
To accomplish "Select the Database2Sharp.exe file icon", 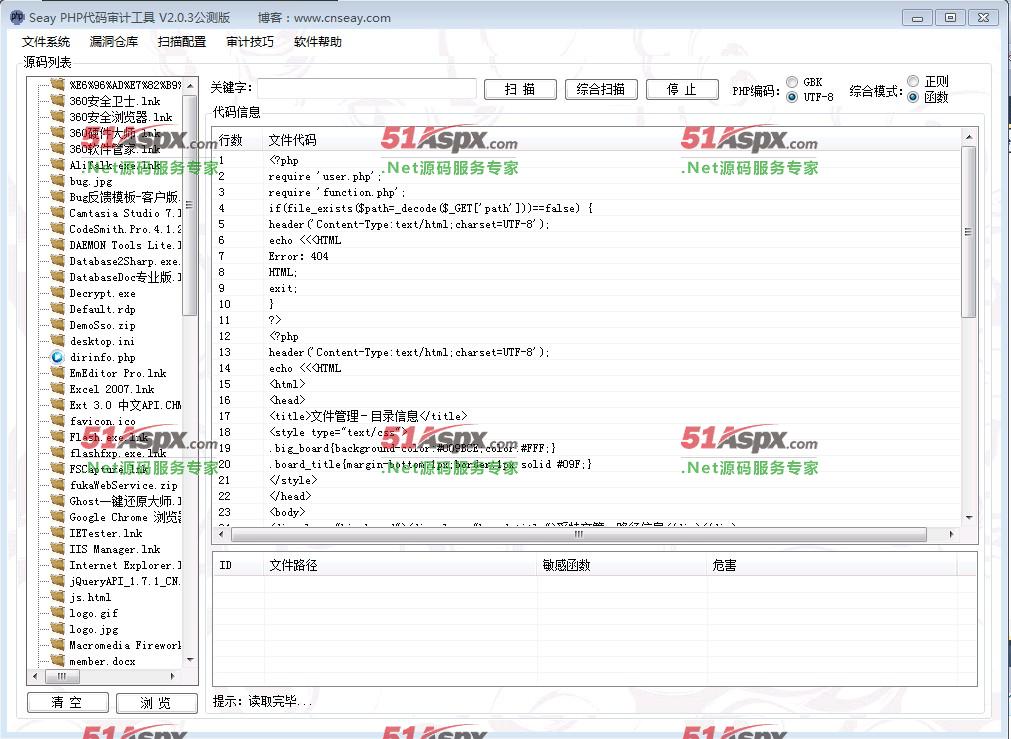I will [57, 261].
